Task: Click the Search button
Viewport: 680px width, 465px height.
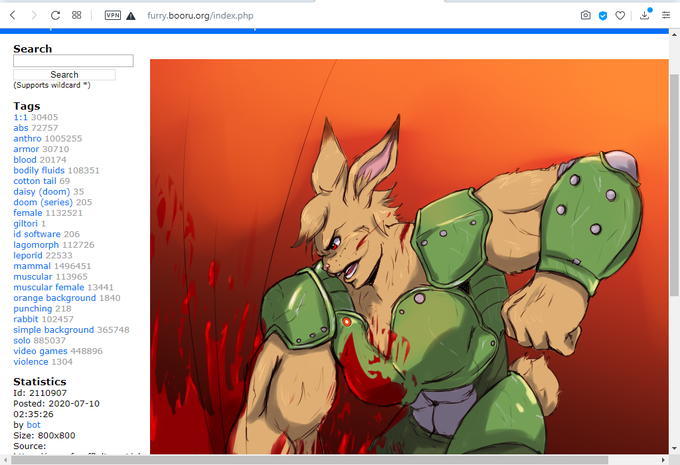Action: point(64,75)
